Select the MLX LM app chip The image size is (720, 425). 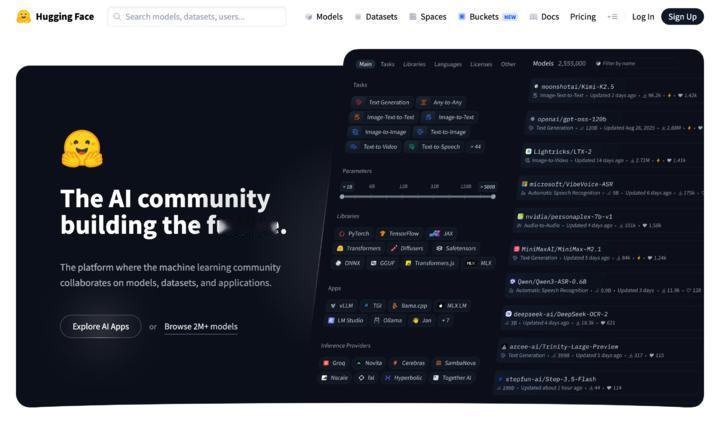pyautogui.click(x=451, y=305)
